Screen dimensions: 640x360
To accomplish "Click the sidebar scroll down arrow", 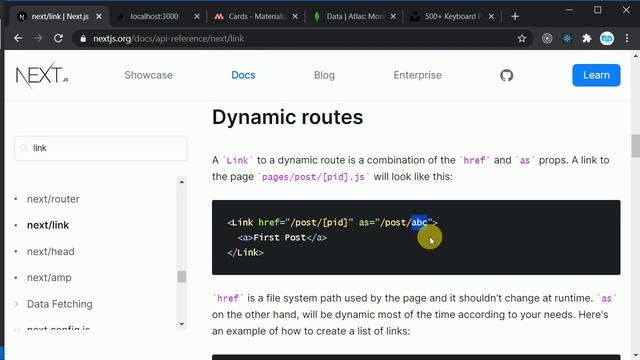I will point(182,324).
